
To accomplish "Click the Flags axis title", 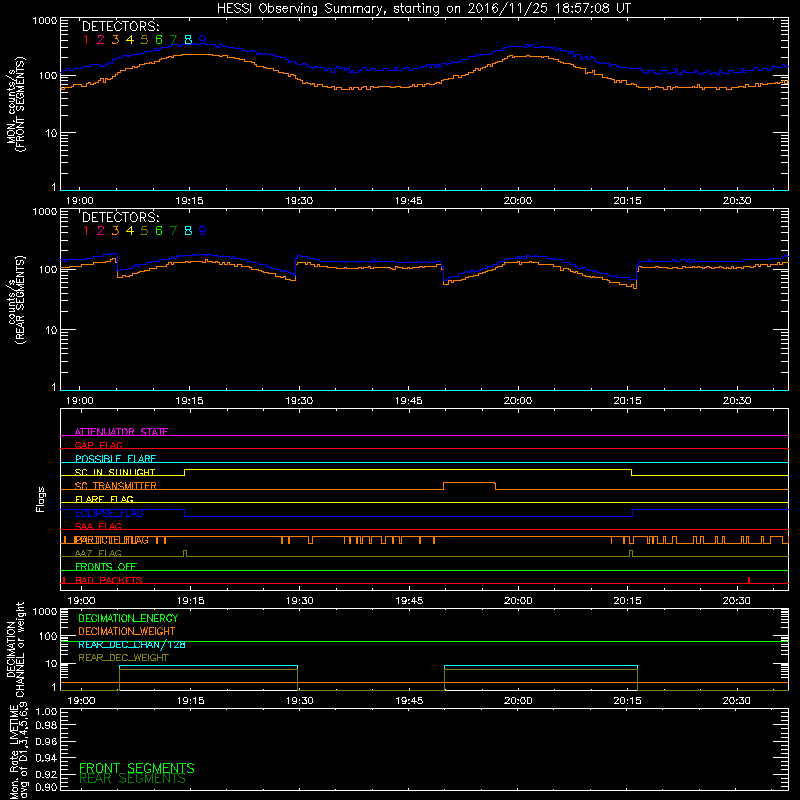I will tap(40, 499).
